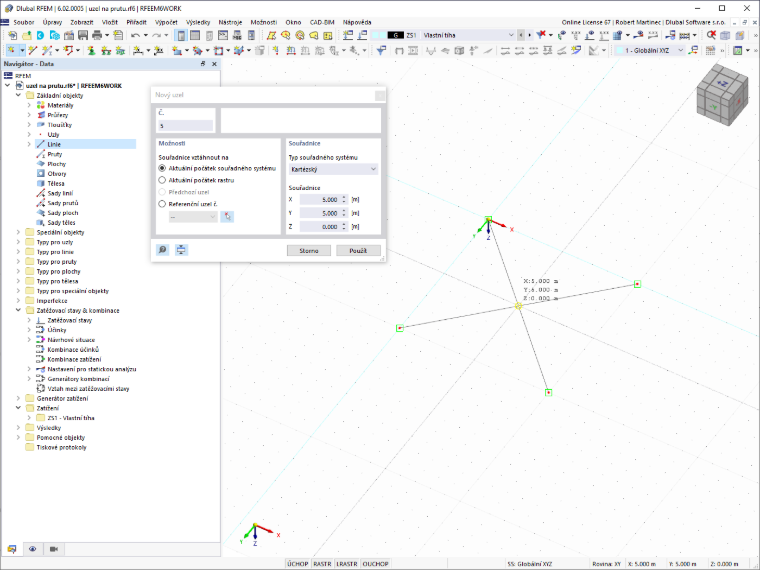The image size is (760, 570).
Task: Toggle ÚCHOP snap in status bar
Action: [x=298, y=564]
